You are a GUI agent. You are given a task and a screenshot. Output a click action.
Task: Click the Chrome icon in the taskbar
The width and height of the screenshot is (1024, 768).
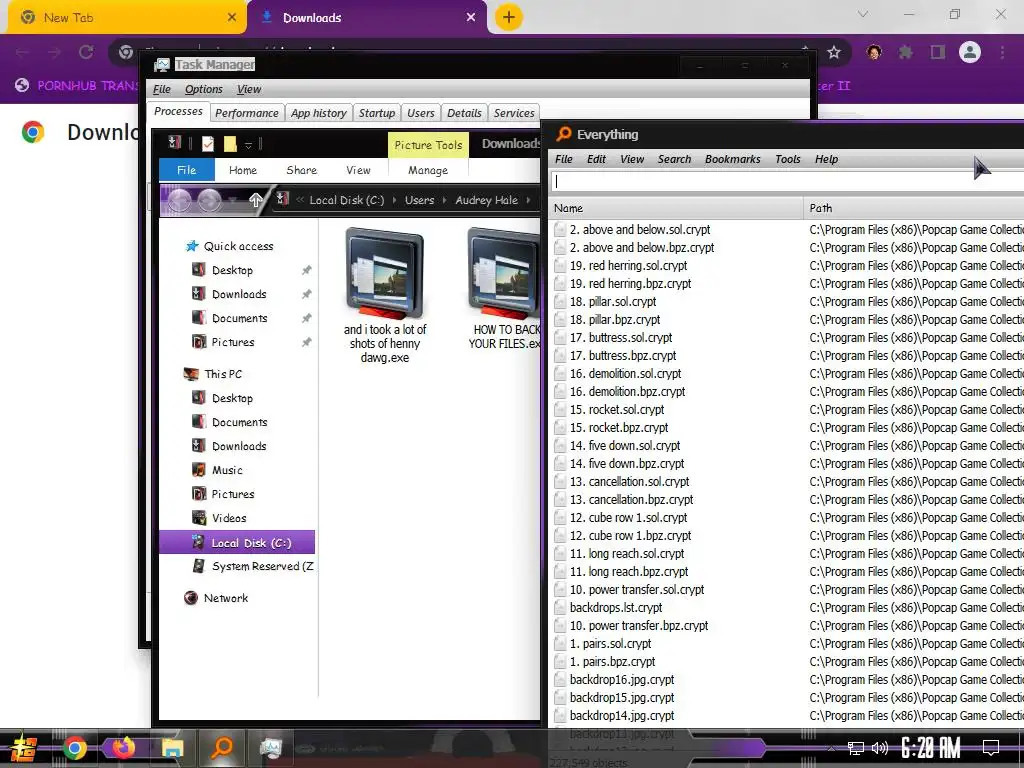tap(74, 748)
